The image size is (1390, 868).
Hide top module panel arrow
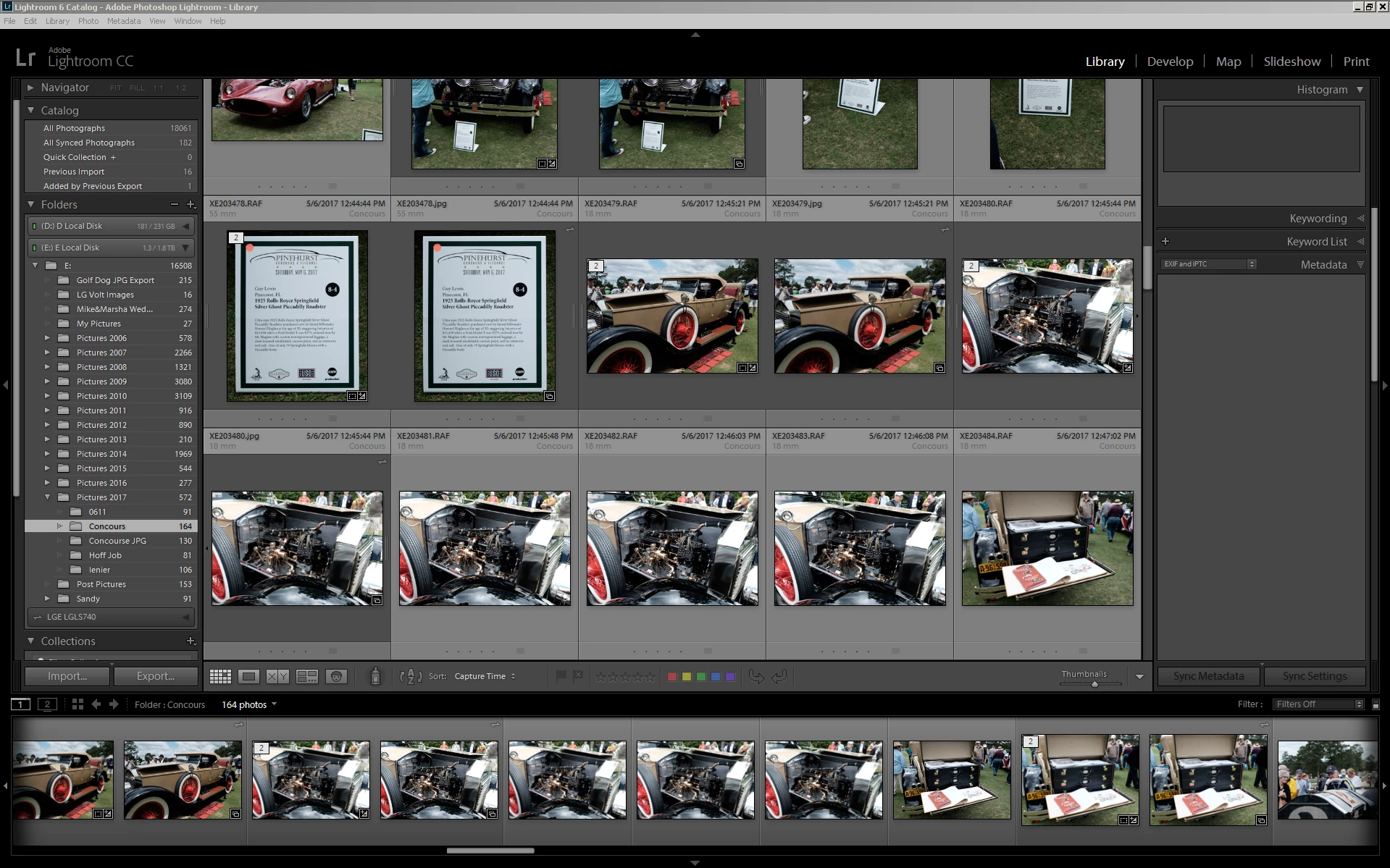pyautogui.click(x=695, y=34)
